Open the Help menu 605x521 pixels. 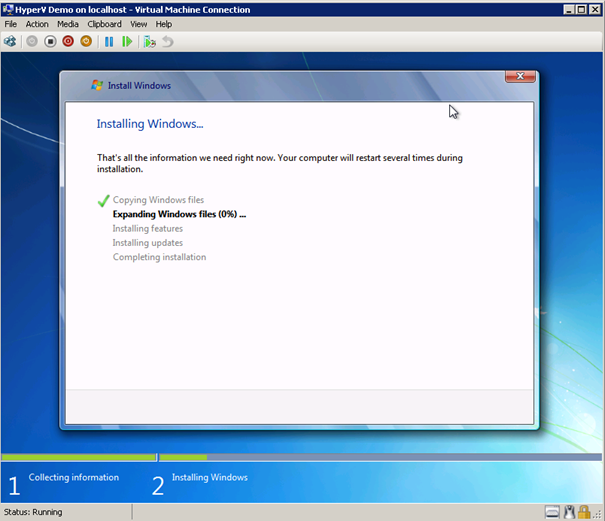click(164, 24)
